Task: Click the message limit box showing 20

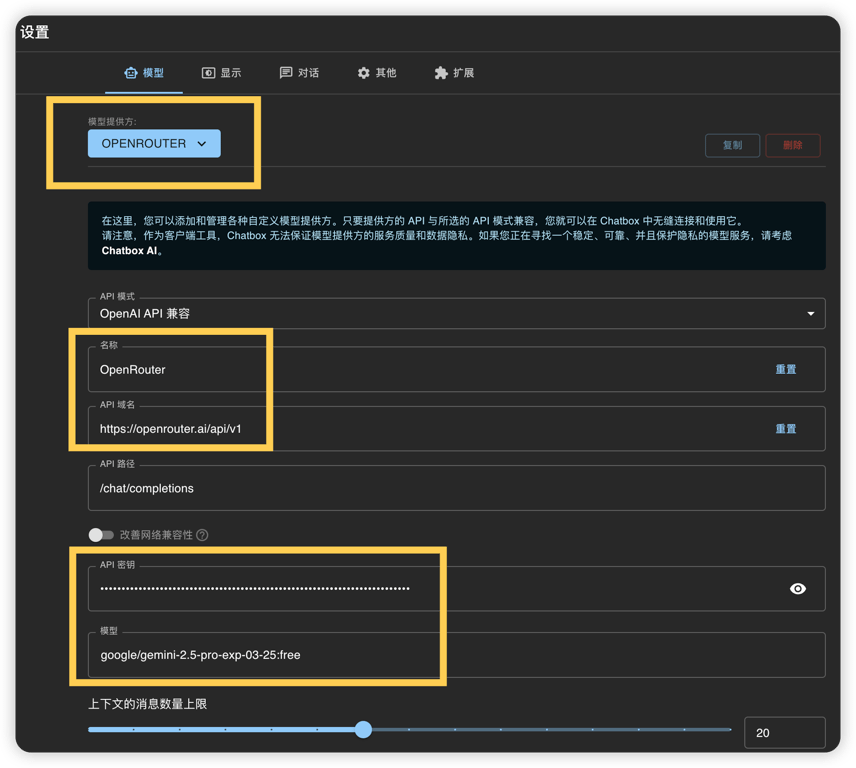Action: click(x=784, y=733)
